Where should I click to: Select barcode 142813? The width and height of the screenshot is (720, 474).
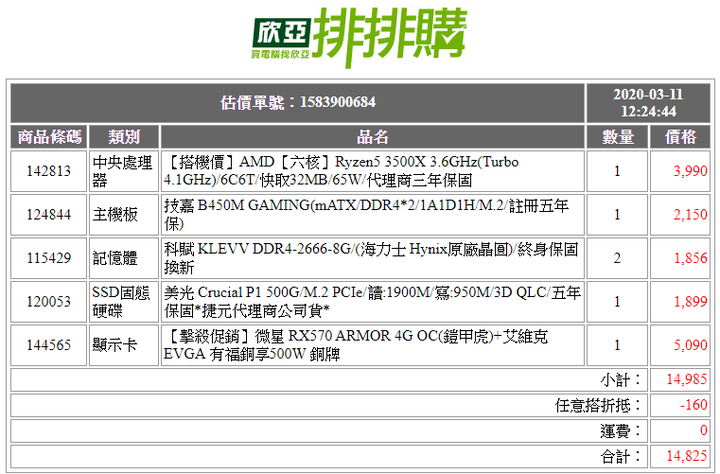(49, 171)
